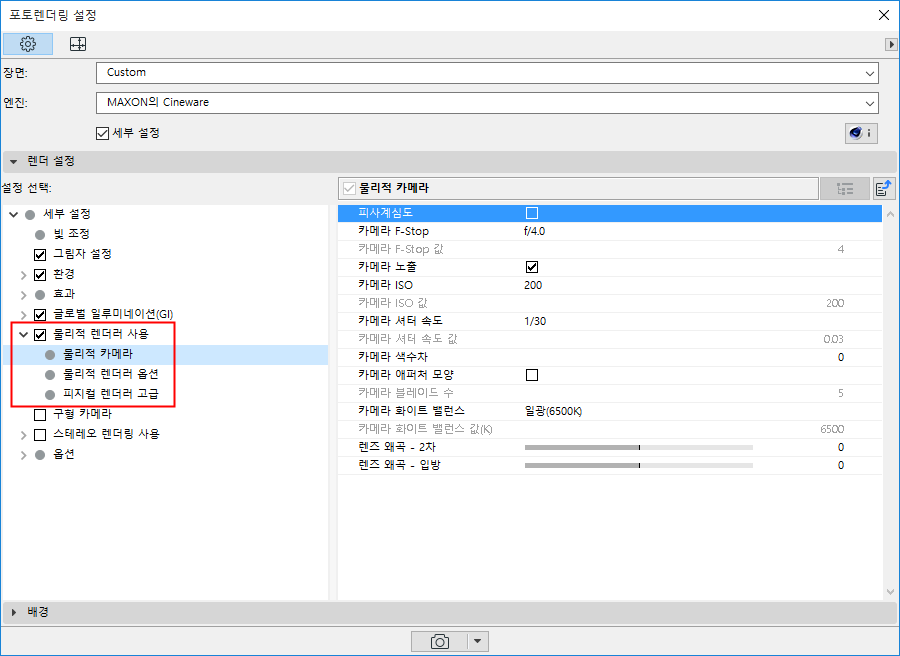900x656 pixels.
Task: Collapse the 세부 설정 tree node
Action: point(14,214)
